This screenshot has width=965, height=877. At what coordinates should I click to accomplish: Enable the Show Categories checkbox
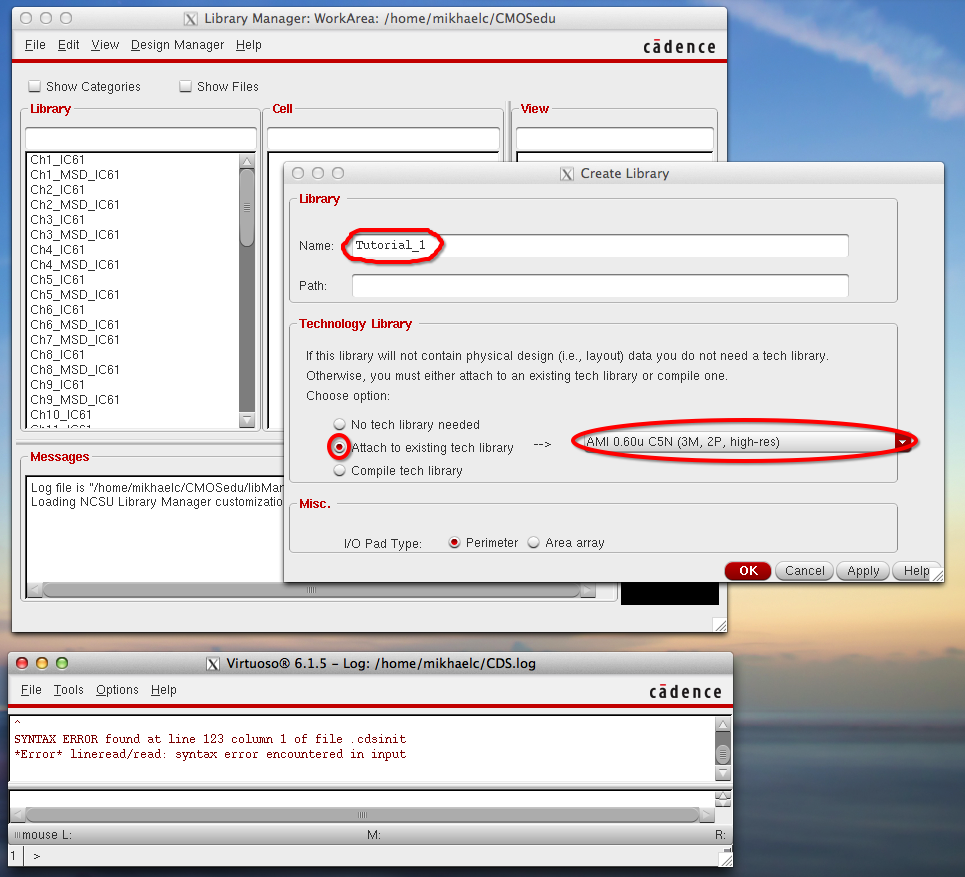pos(34,86)
